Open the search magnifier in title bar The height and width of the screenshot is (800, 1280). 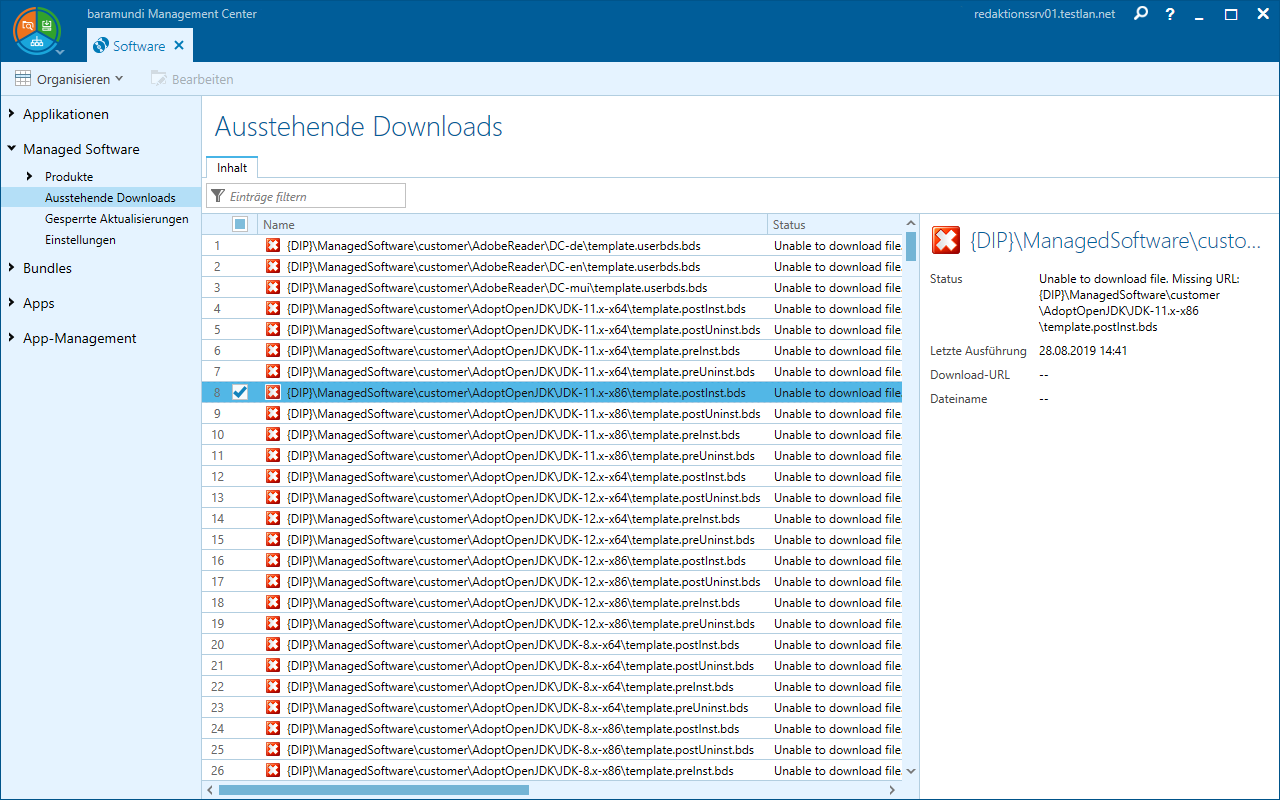pyautogui.click(x=1141, y=15)
